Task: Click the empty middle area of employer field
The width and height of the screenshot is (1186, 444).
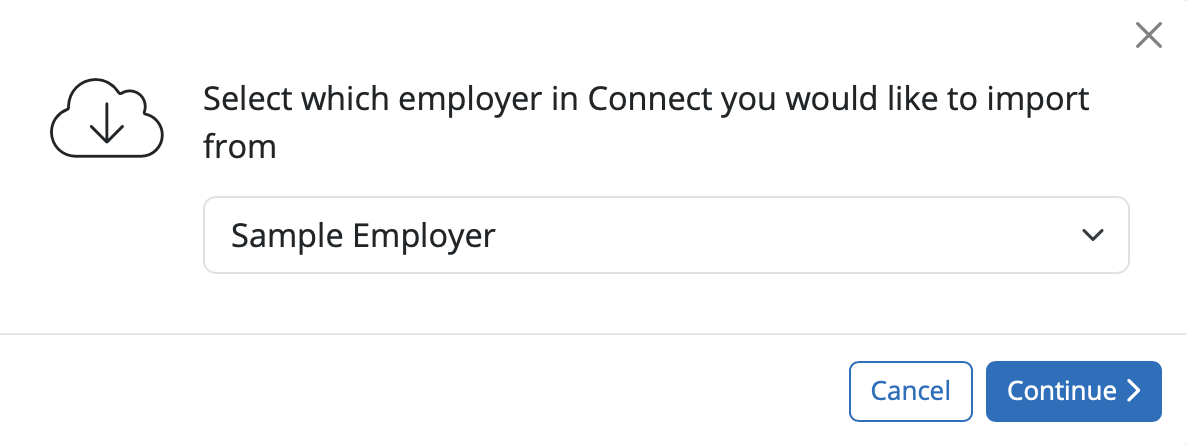Action: click(x=780, y=235)
